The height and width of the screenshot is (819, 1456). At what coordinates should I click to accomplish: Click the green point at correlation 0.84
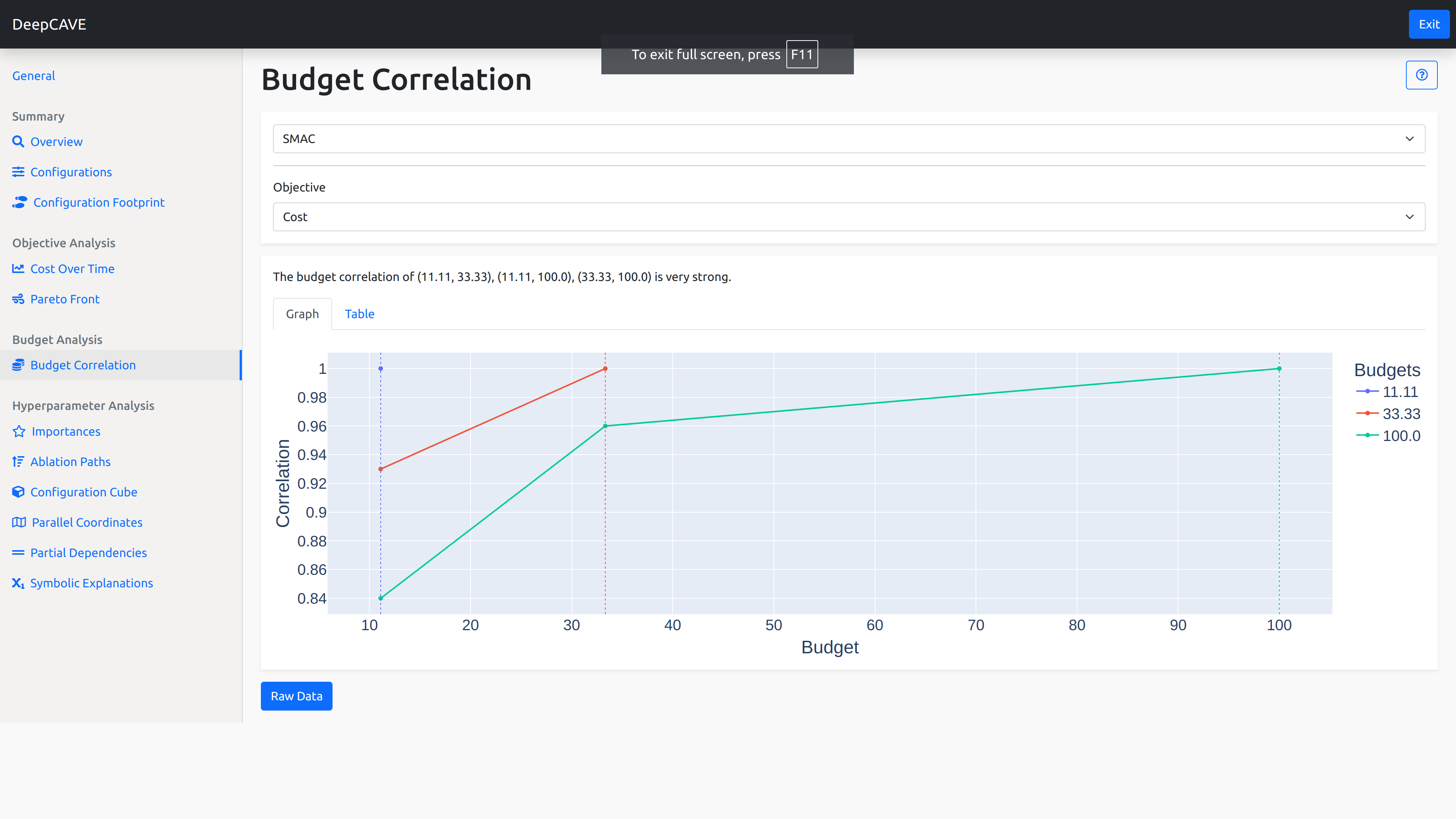pyautogui.click(x=380, y=598)
